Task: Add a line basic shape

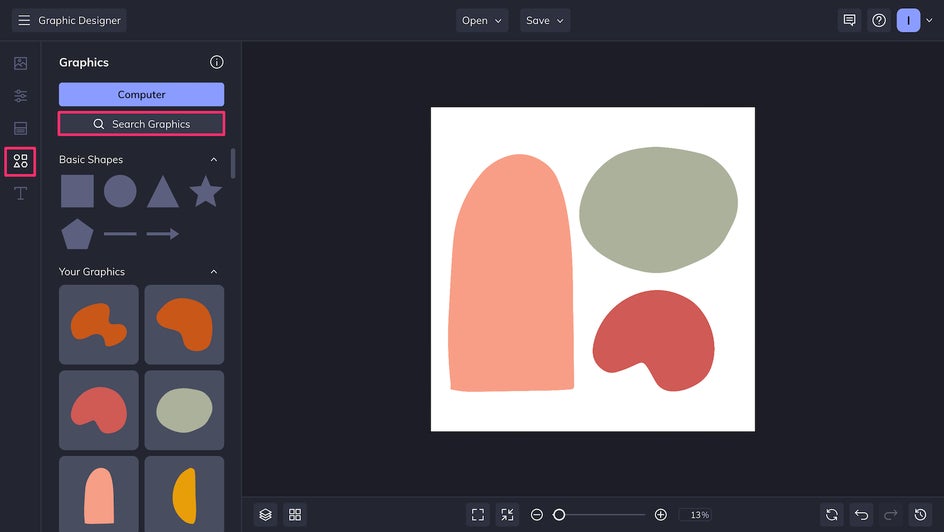Action: (120, 234)
